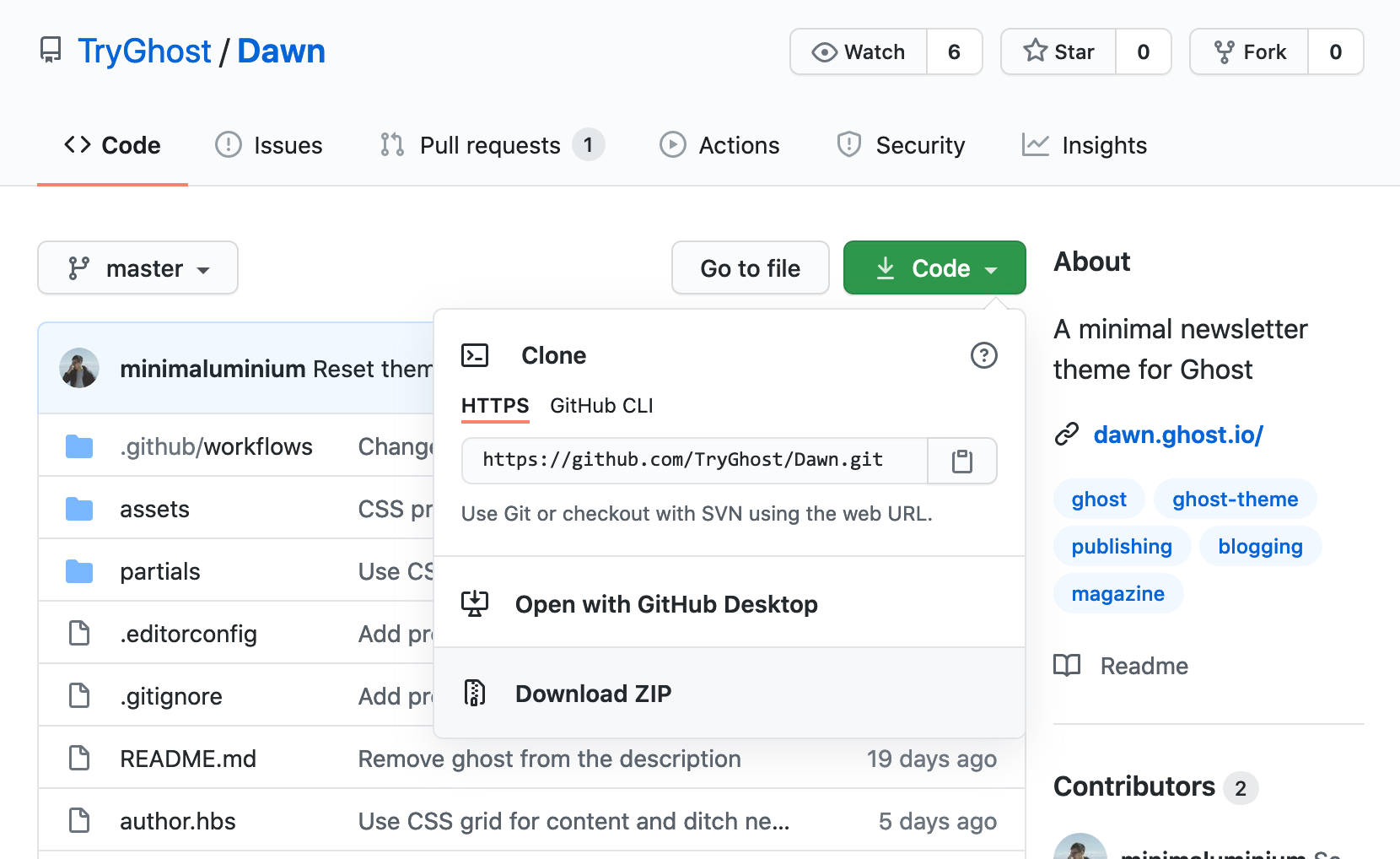The width and height of the screenshot is (1400, 859).
Task: Open the .gitignore file
Action: (x=171, y=696)
